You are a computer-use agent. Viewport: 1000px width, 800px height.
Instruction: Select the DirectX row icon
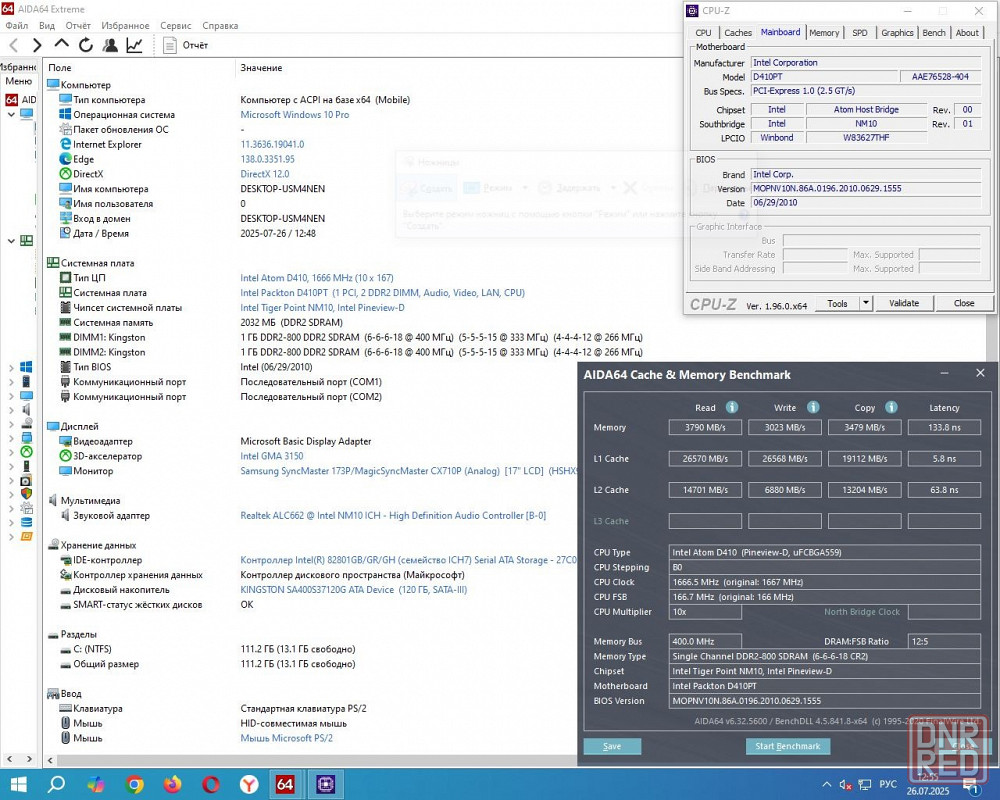click(x=65, y=174)
